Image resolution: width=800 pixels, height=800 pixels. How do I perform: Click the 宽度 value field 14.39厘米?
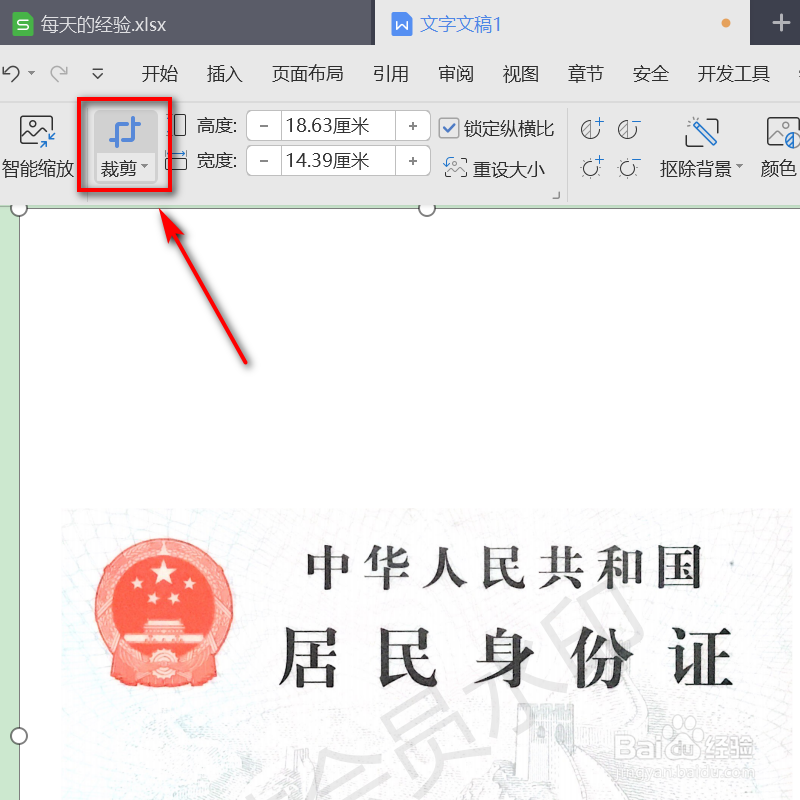338,161
